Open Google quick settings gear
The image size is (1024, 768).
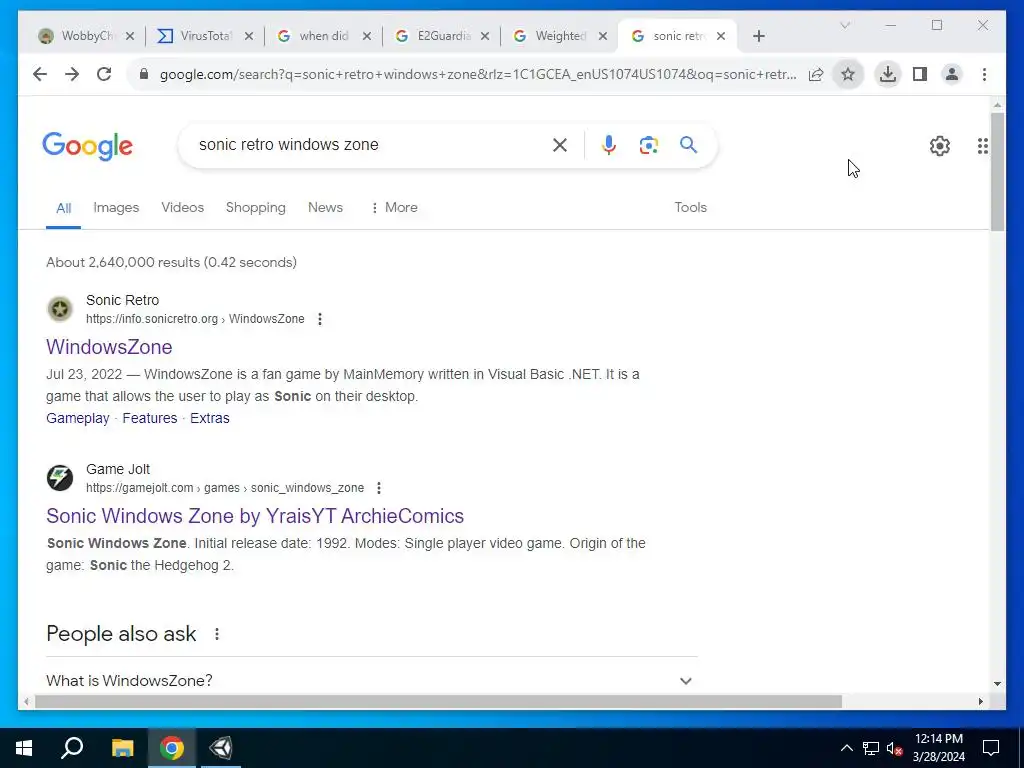[940, 146]
